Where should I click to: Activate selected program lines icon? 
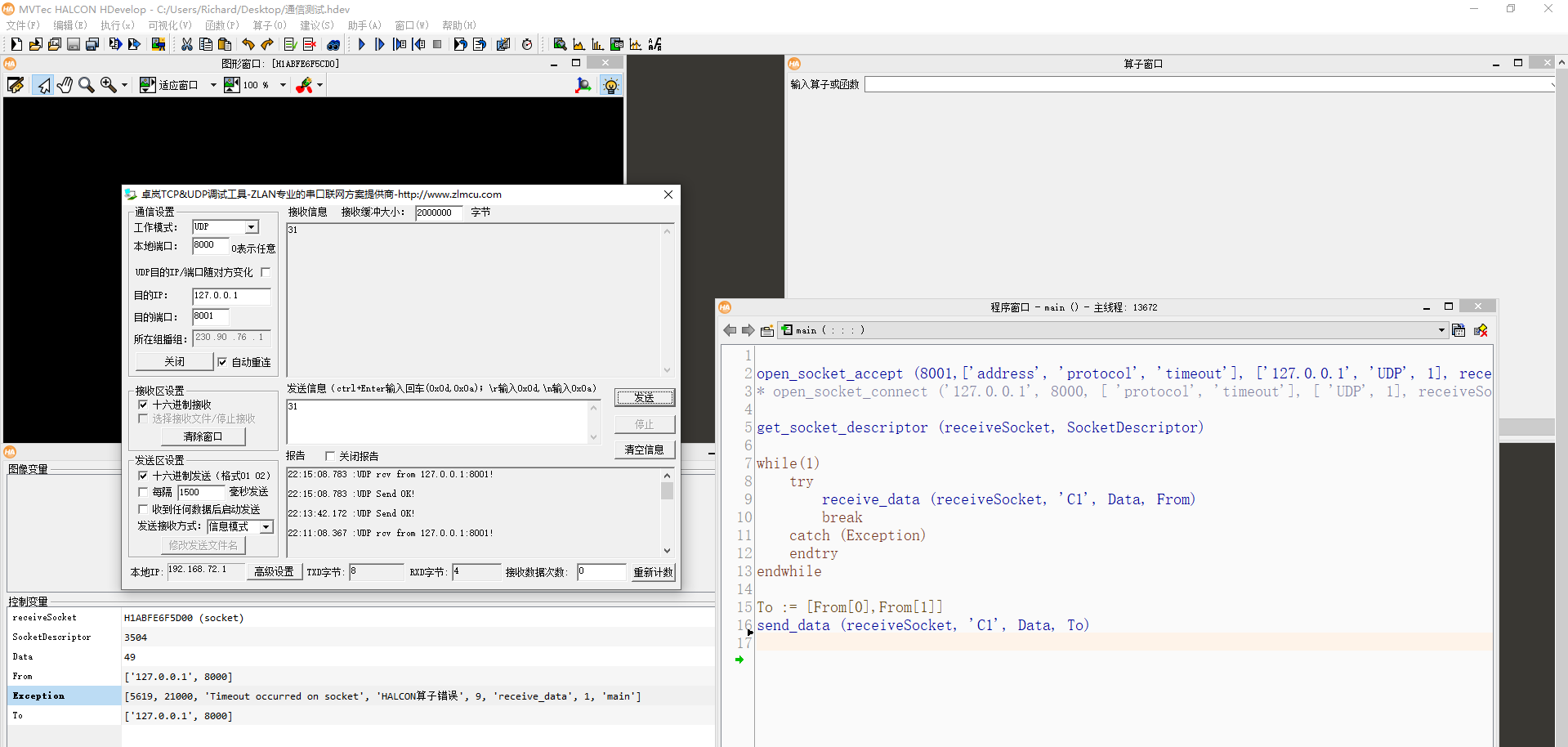pyautogui.click(x=290, y=44)
